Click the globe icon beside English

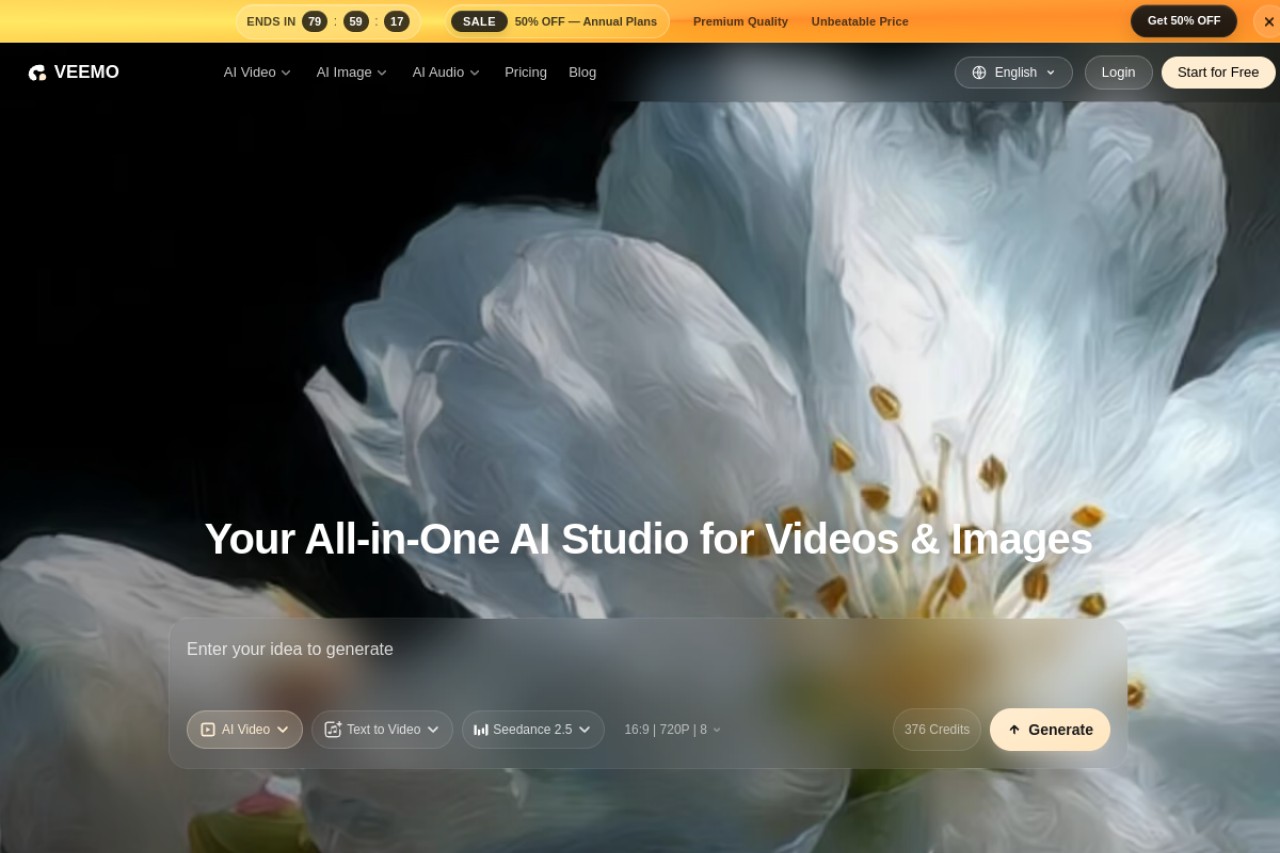click(979, 73)
